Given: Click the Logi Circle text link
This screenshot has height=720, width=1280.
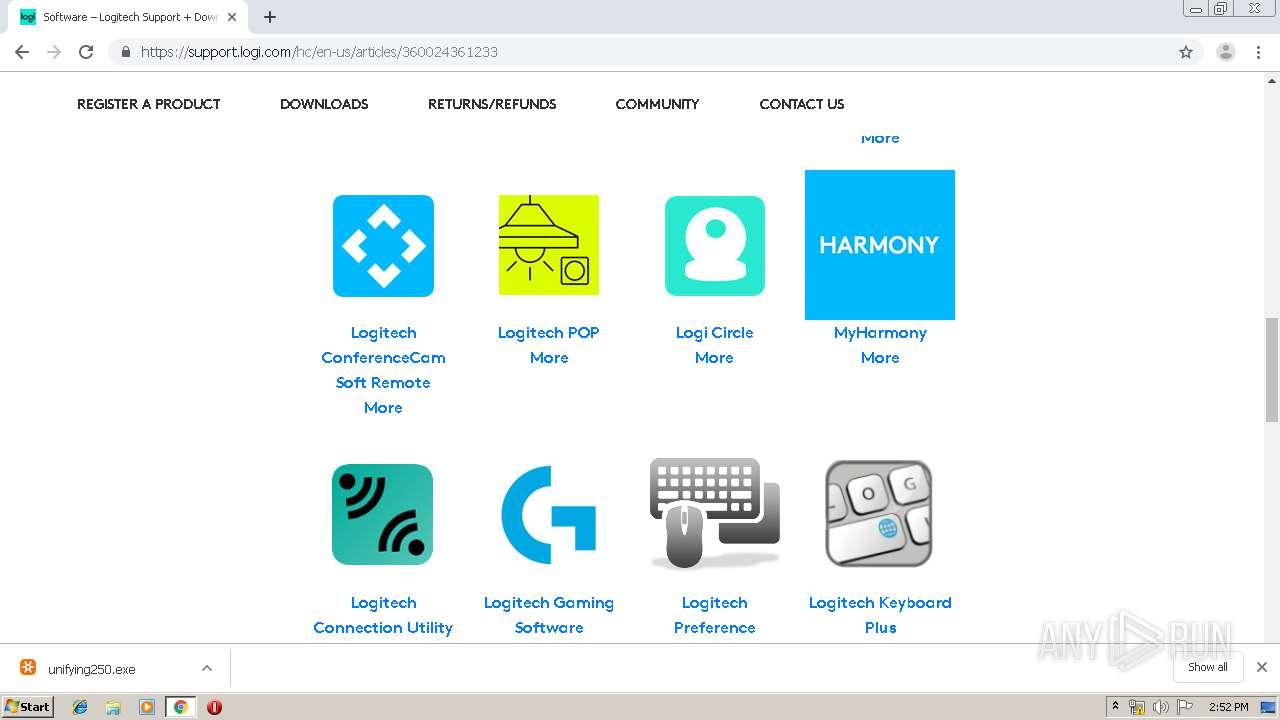Looking at the screenshot, I should 715,333.
